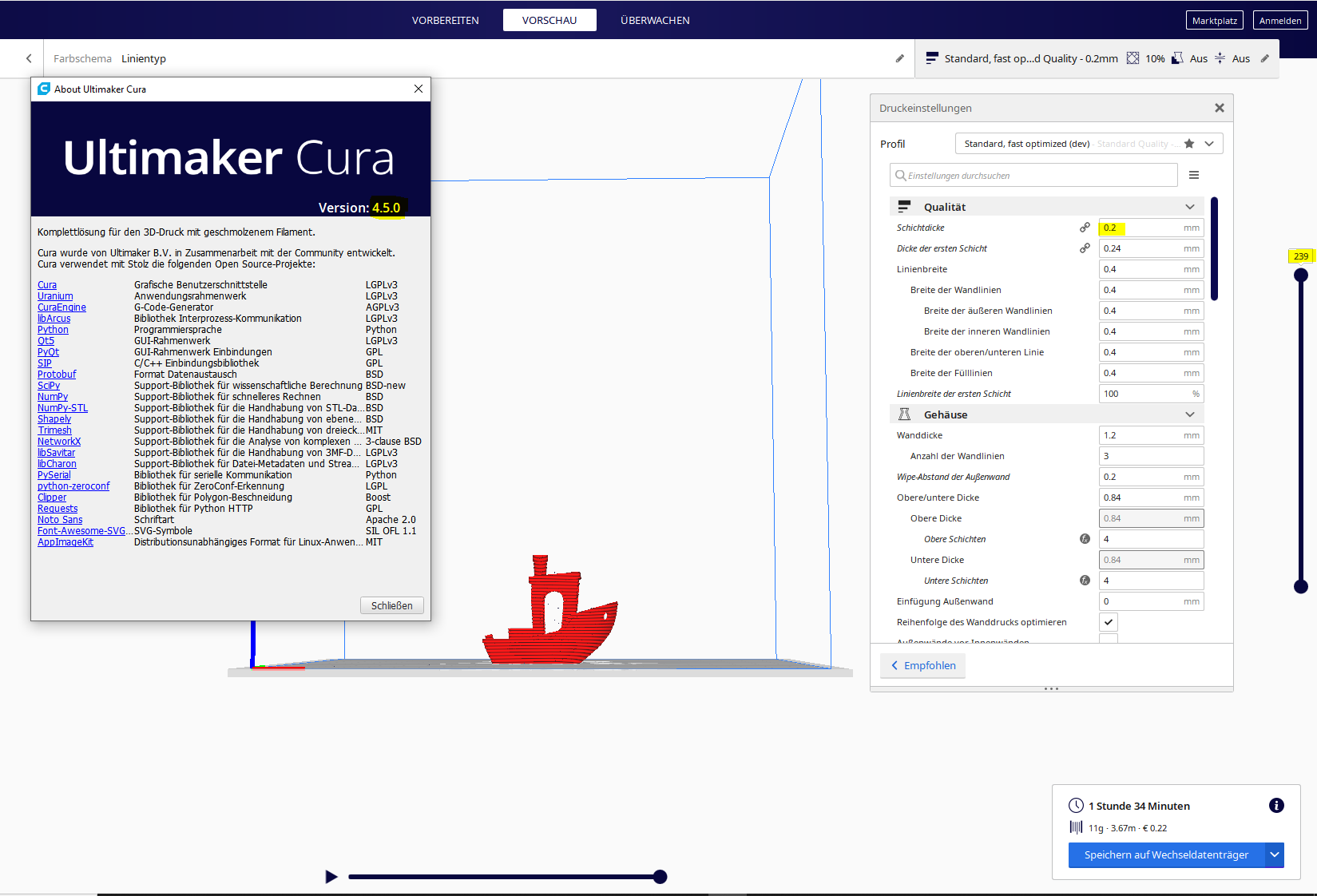Click the link icon next to Schichtdicke
Viewport: 1317px width, 896px height.
1085,227
